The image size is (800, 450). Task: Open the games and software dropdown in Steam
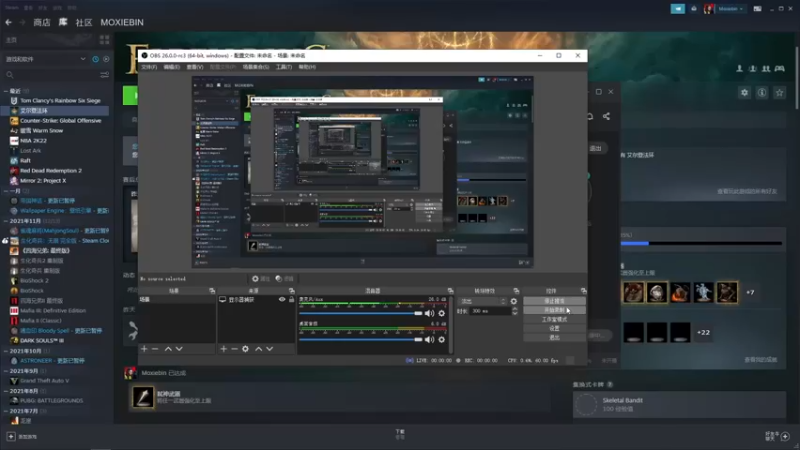coord(45,59)
